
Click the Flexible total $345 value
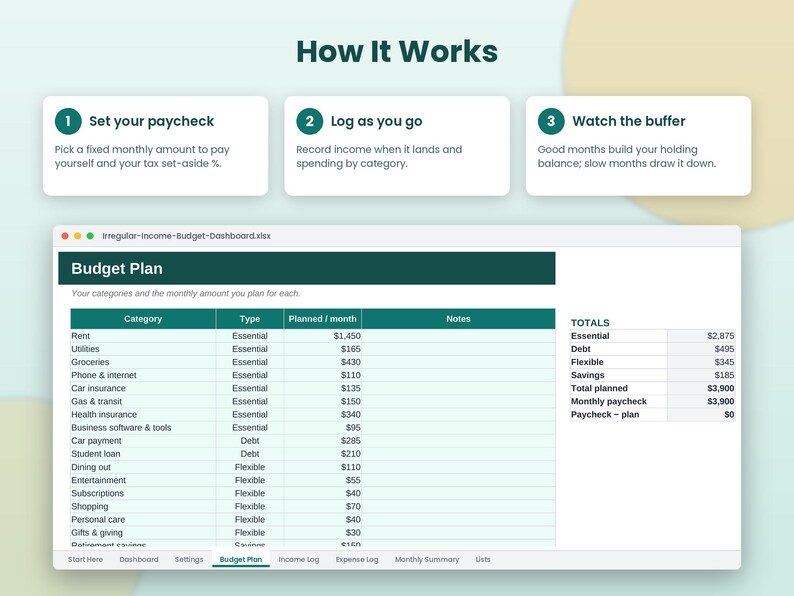[x=701, y=362]
